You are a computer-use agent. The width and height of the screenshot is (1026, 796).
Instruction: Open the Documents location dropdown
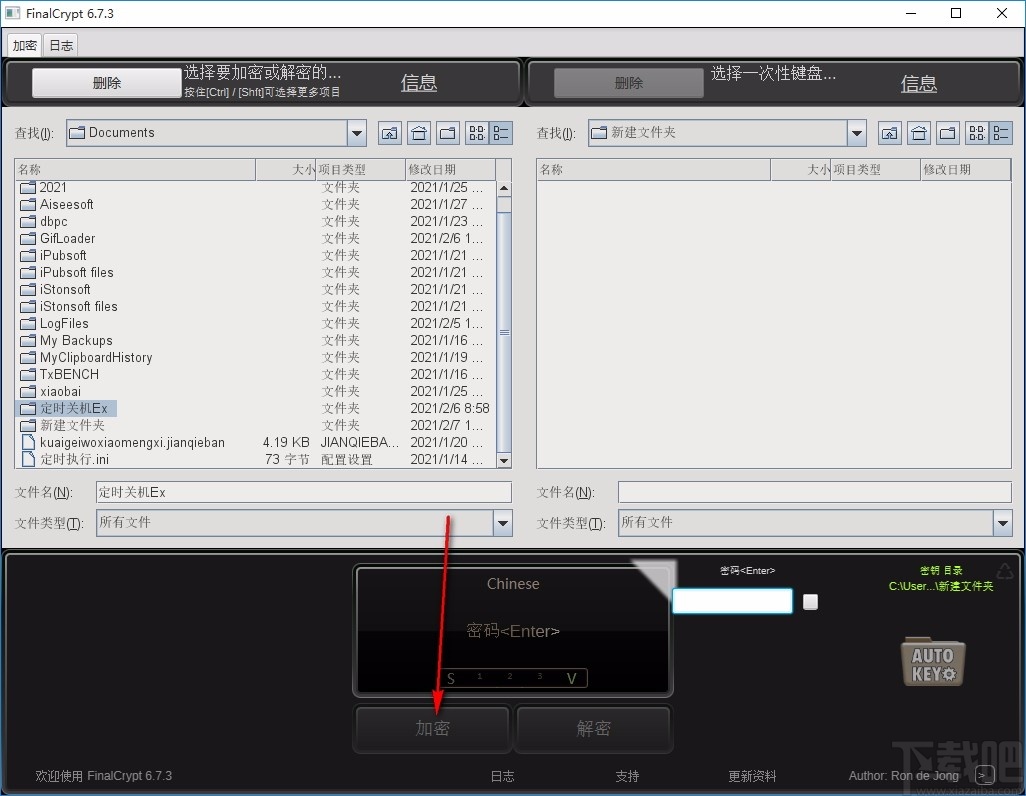pyautogui.click(x=356, y=132)
